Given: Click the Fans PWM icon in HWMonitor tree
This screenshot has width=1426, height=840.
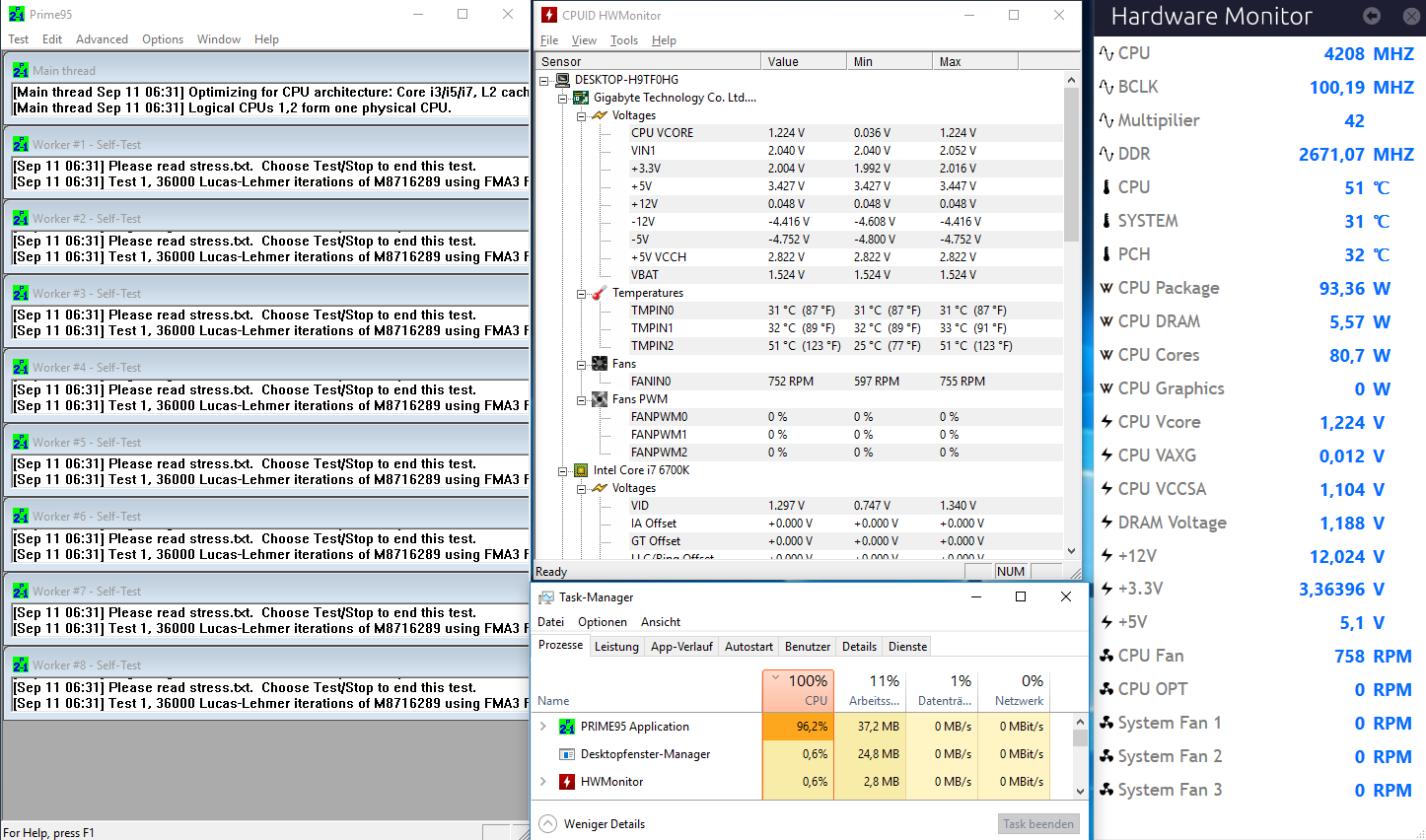Looking at the screenshot, I should click(x=599, y=399).
